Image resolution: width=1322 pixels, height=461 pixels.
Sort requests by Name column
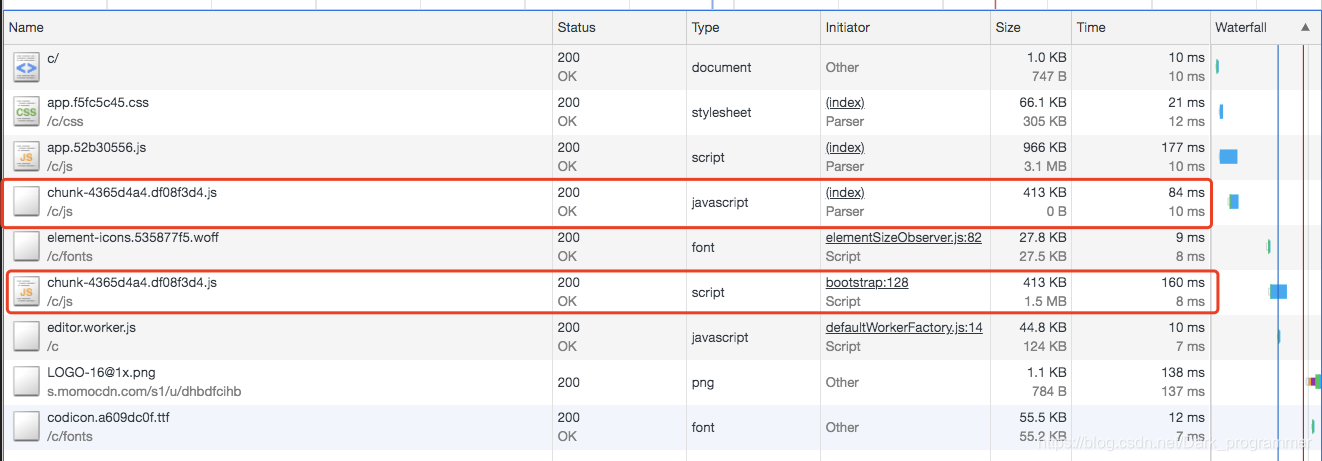tap(277, 28)
